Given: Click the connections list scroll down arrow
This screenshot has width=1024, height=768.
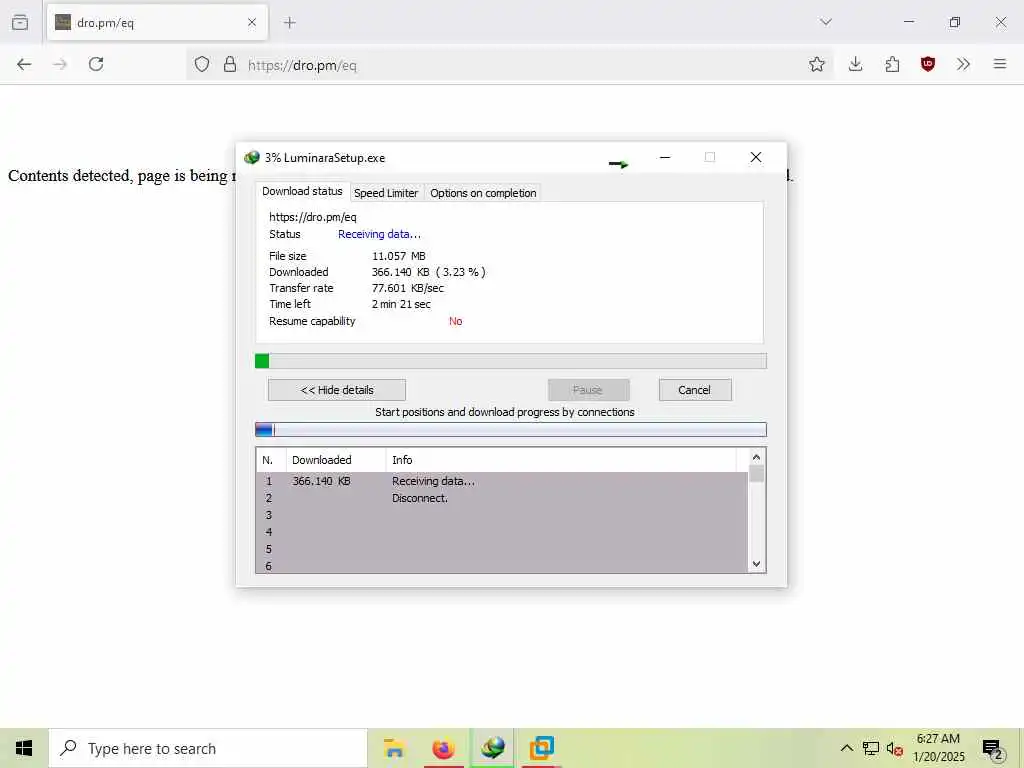Looking at the screenshot, I should coord(756,564).
